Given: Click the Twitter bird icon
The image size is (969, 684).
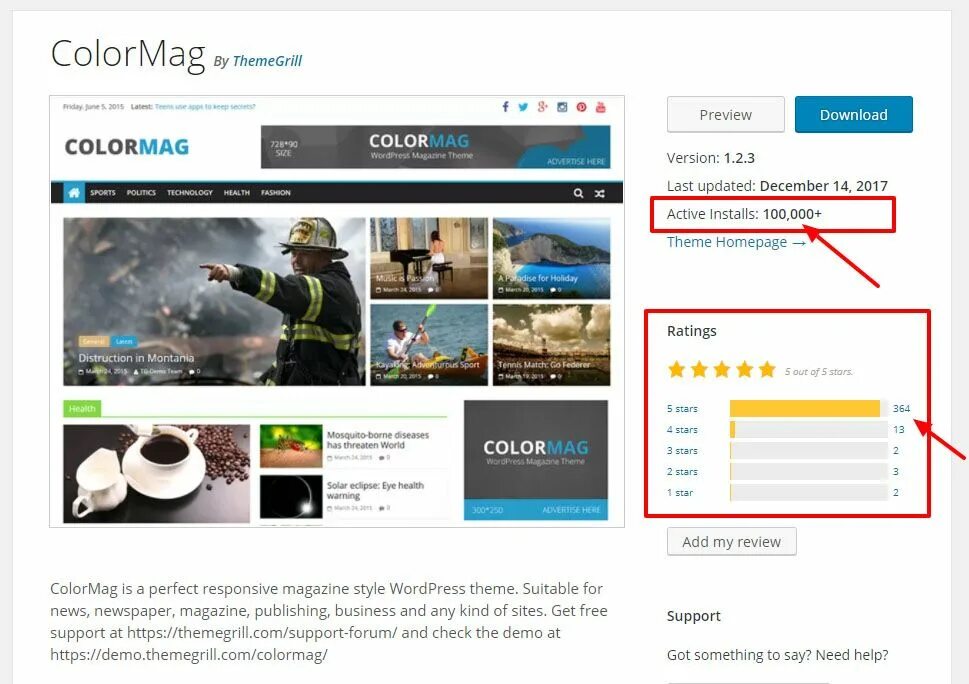Looking at the screenshot, I should [x=523, y=107].
